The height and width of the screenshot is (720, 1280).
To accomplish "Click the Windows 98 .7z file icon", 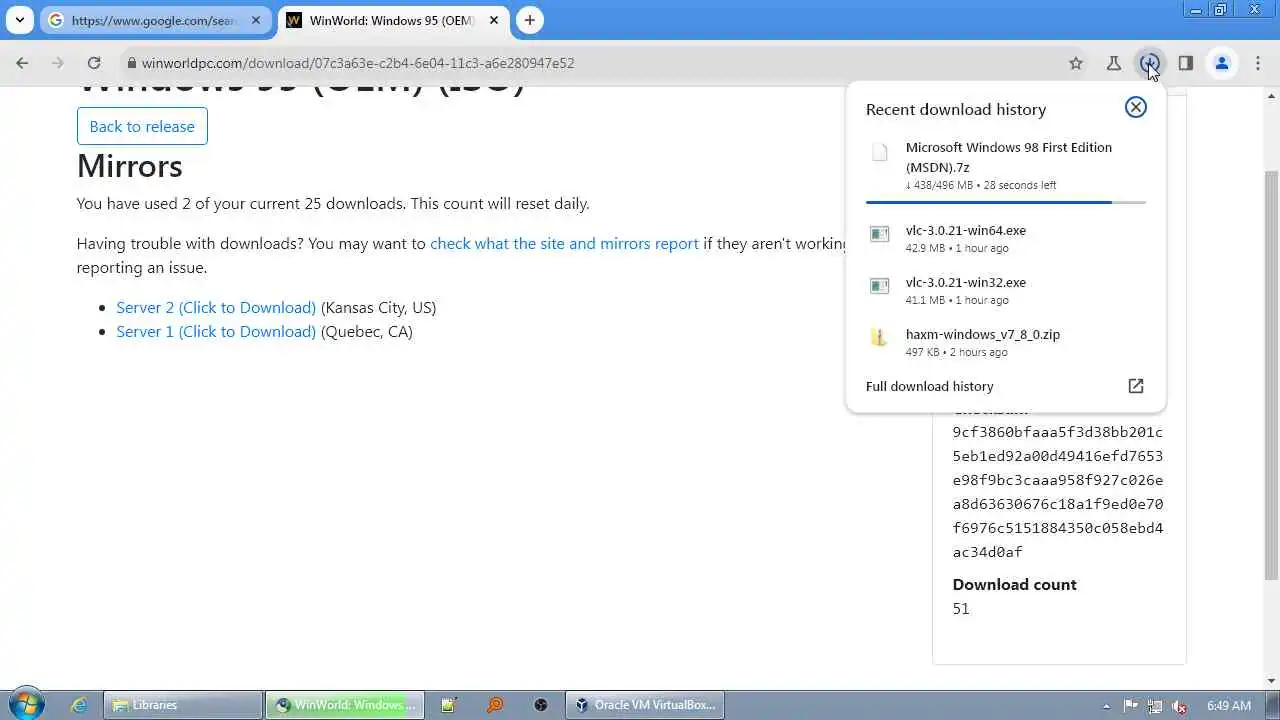I will tap(879, 152).
